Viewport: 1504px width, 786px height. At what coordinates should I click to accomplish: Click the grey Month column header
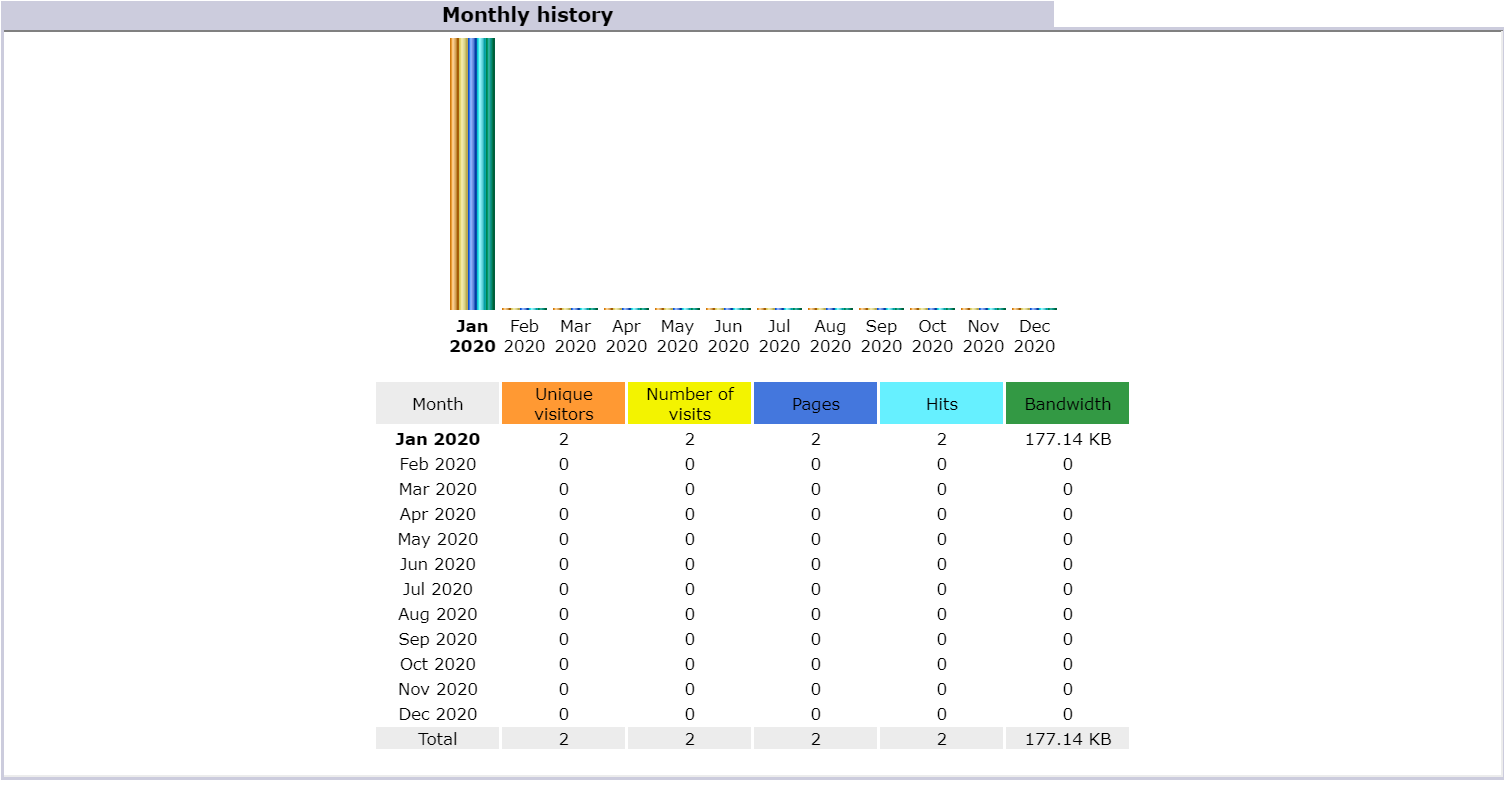point(437,403)
